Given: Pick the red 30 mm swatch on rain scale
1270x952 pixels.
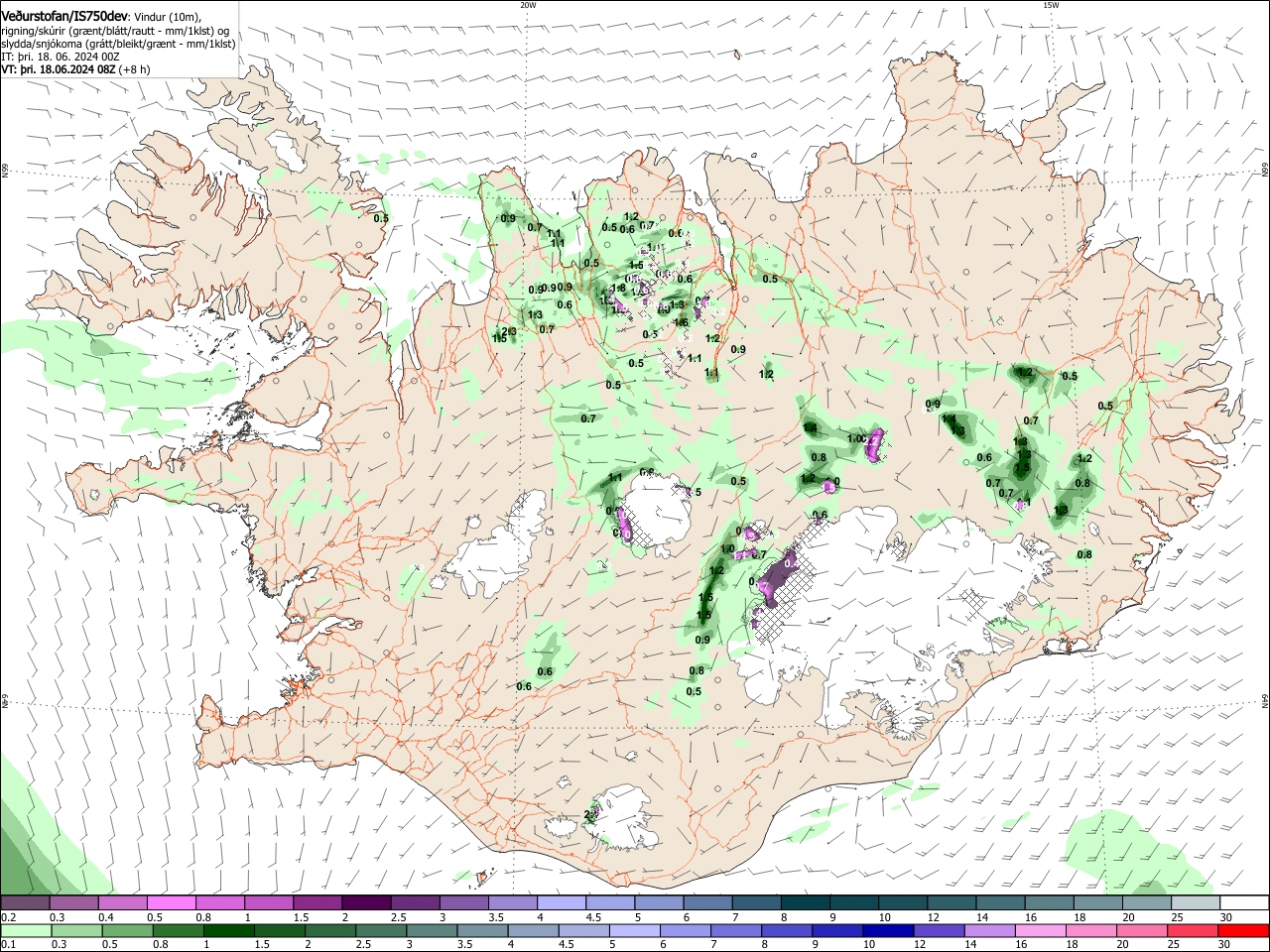Looking at the screenshot, I should tap(1244, 930).
